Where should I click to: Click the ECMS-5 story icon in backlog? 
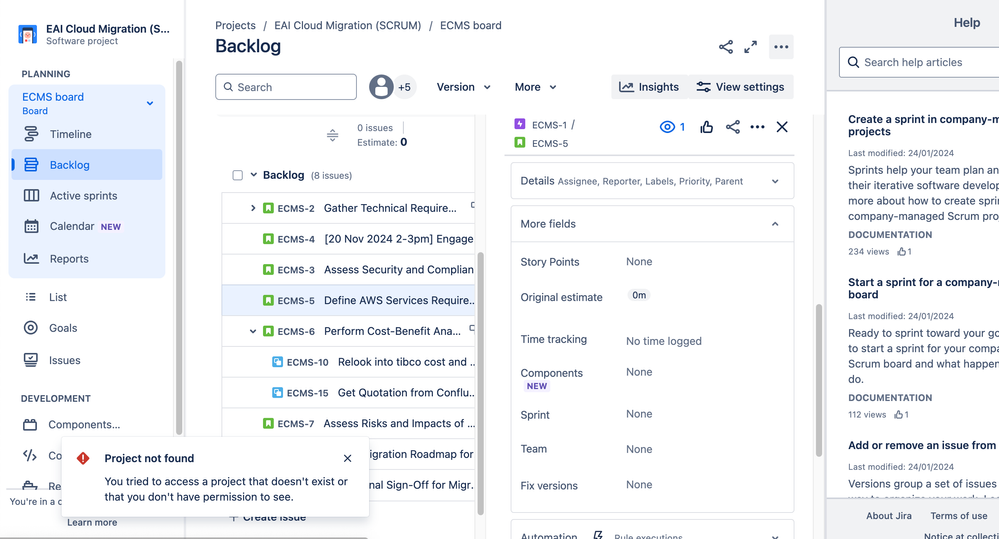[268, 301]
